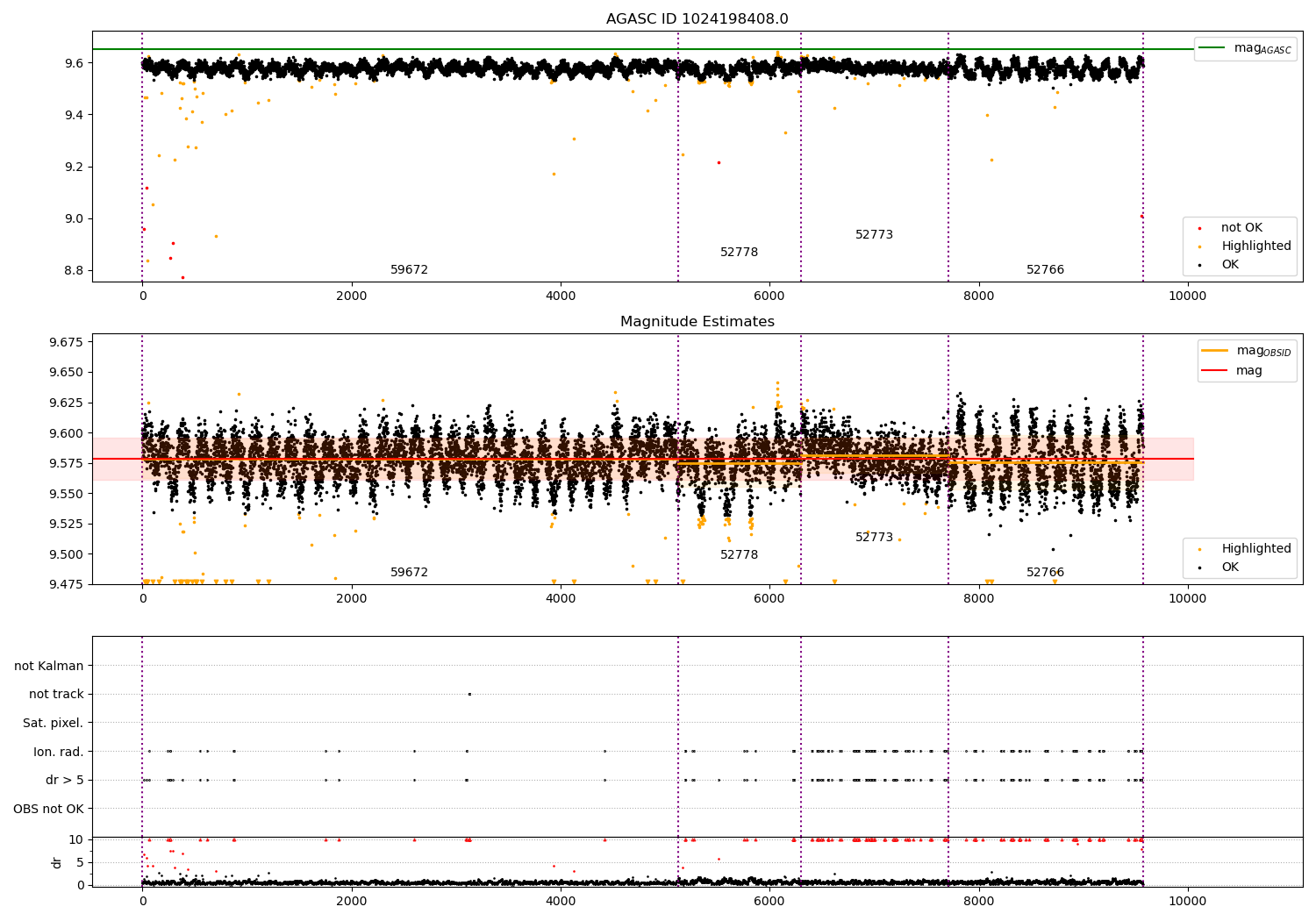Click OBSID label 52766 in top panel
The image size is (1316, 921).
[x=1045, y=270]
